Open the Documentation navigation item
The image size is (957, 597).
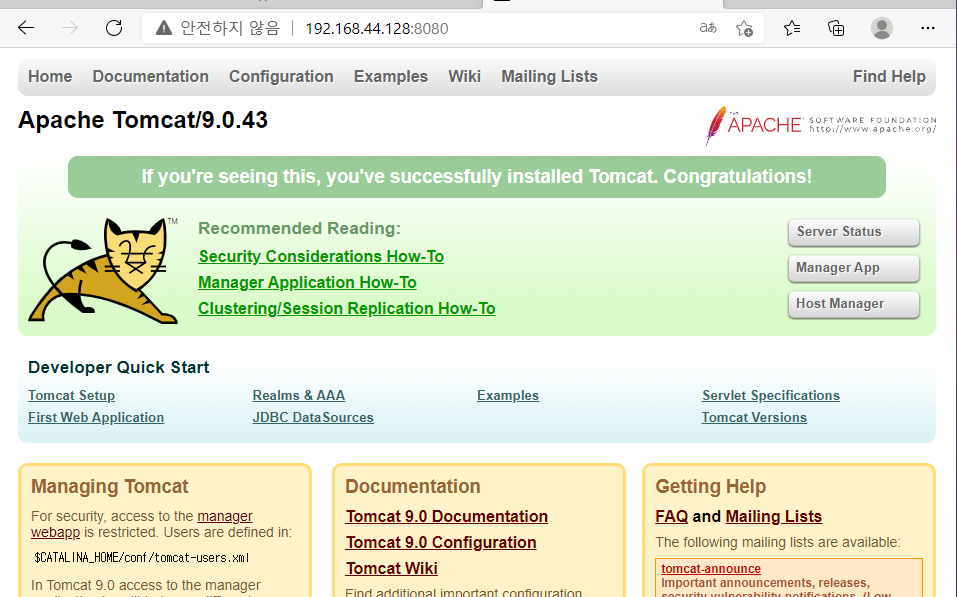pos(151,76)
